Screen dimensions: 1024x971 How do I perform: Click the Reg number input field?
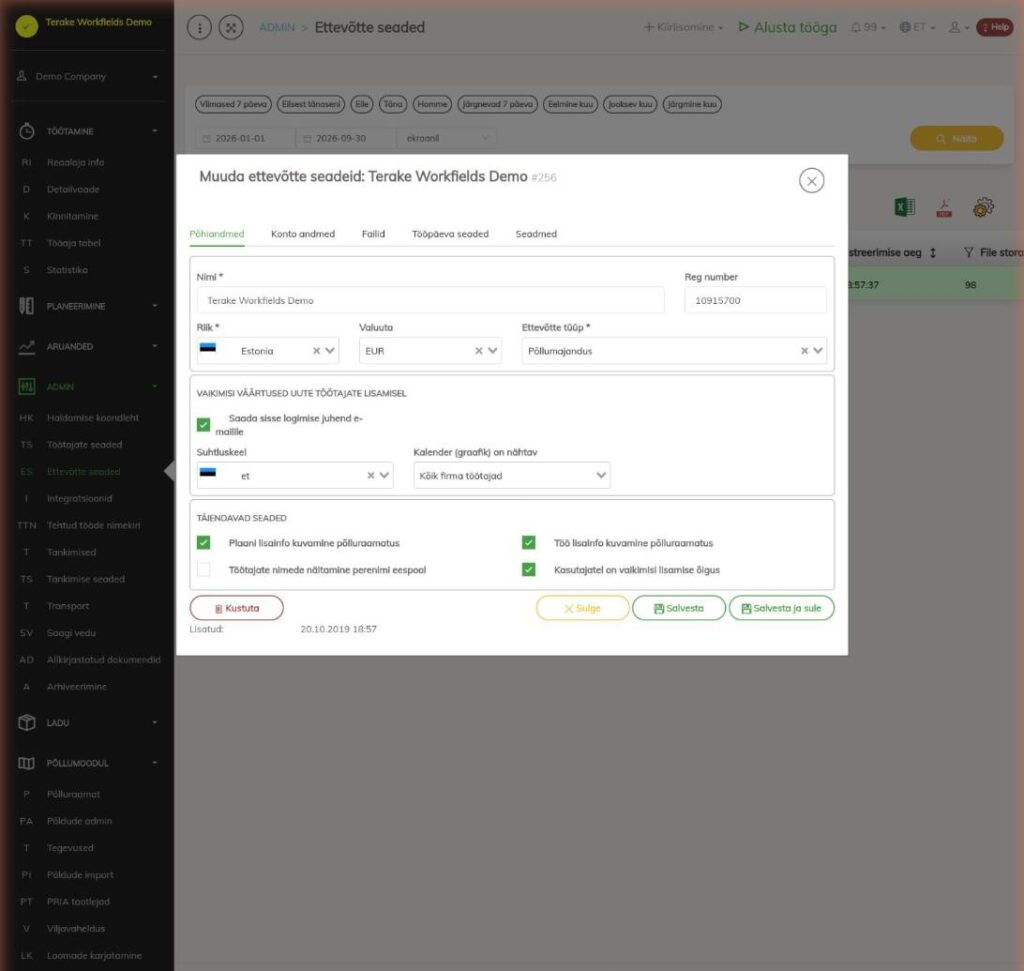pyautogui.click(x=756, y=300)
